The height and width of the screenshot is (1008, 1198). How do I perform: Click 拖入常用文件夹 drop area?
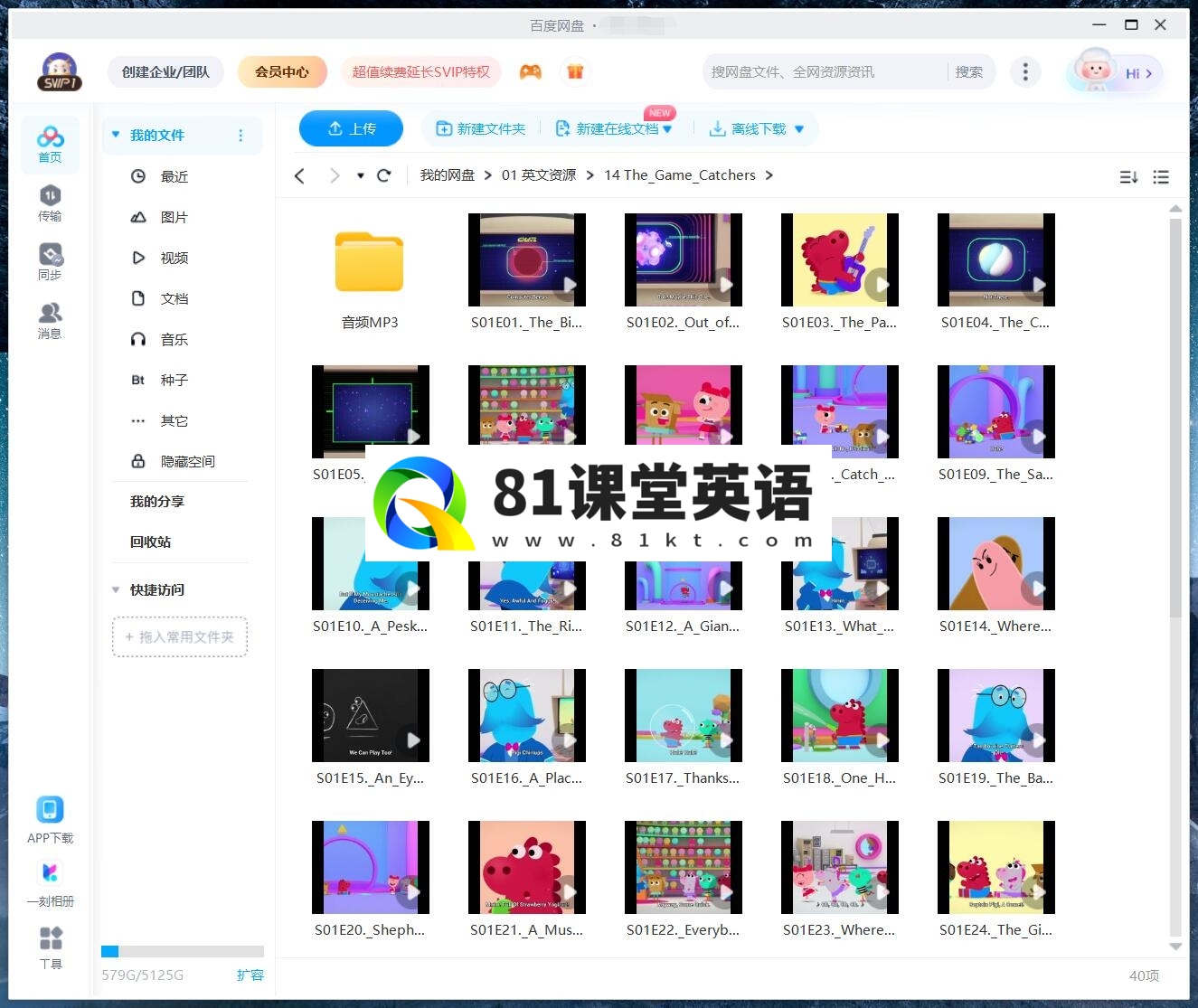180,636
